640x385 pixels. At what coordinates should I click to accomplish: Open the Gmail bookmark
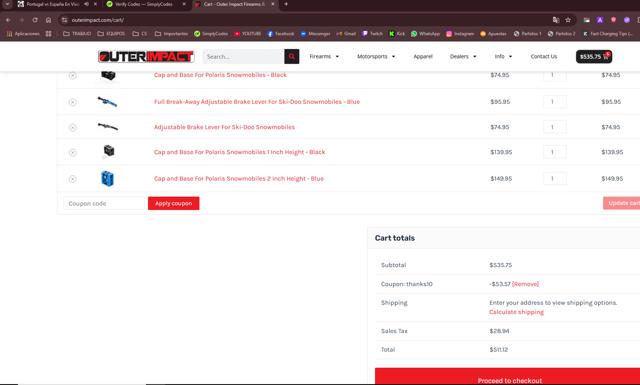(x=346, y=33)
